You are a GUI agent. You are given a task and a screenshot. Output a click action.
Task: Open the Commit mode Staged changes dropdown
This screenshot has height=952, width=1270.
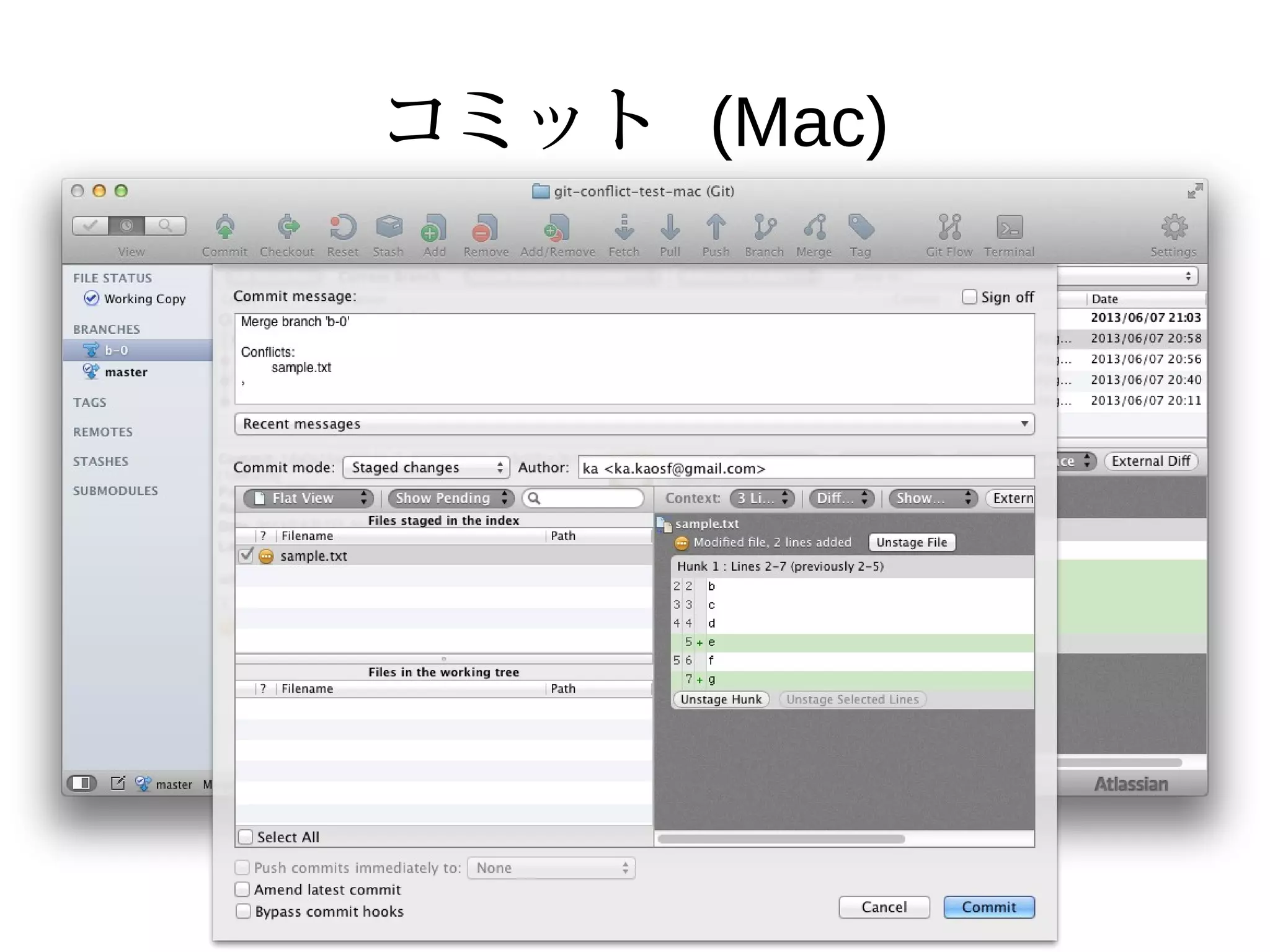426,468
